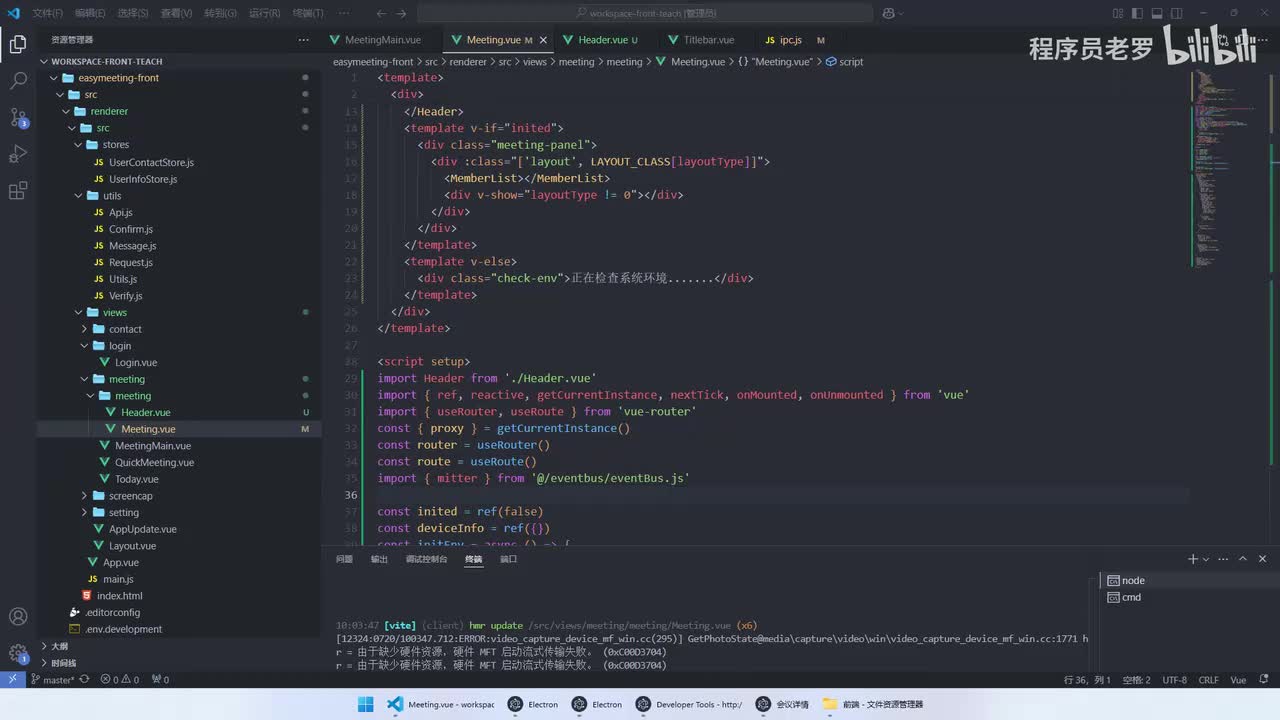1280x720 pixels.
Task: Open the Source Control view
Action: [x=18, y=117]
